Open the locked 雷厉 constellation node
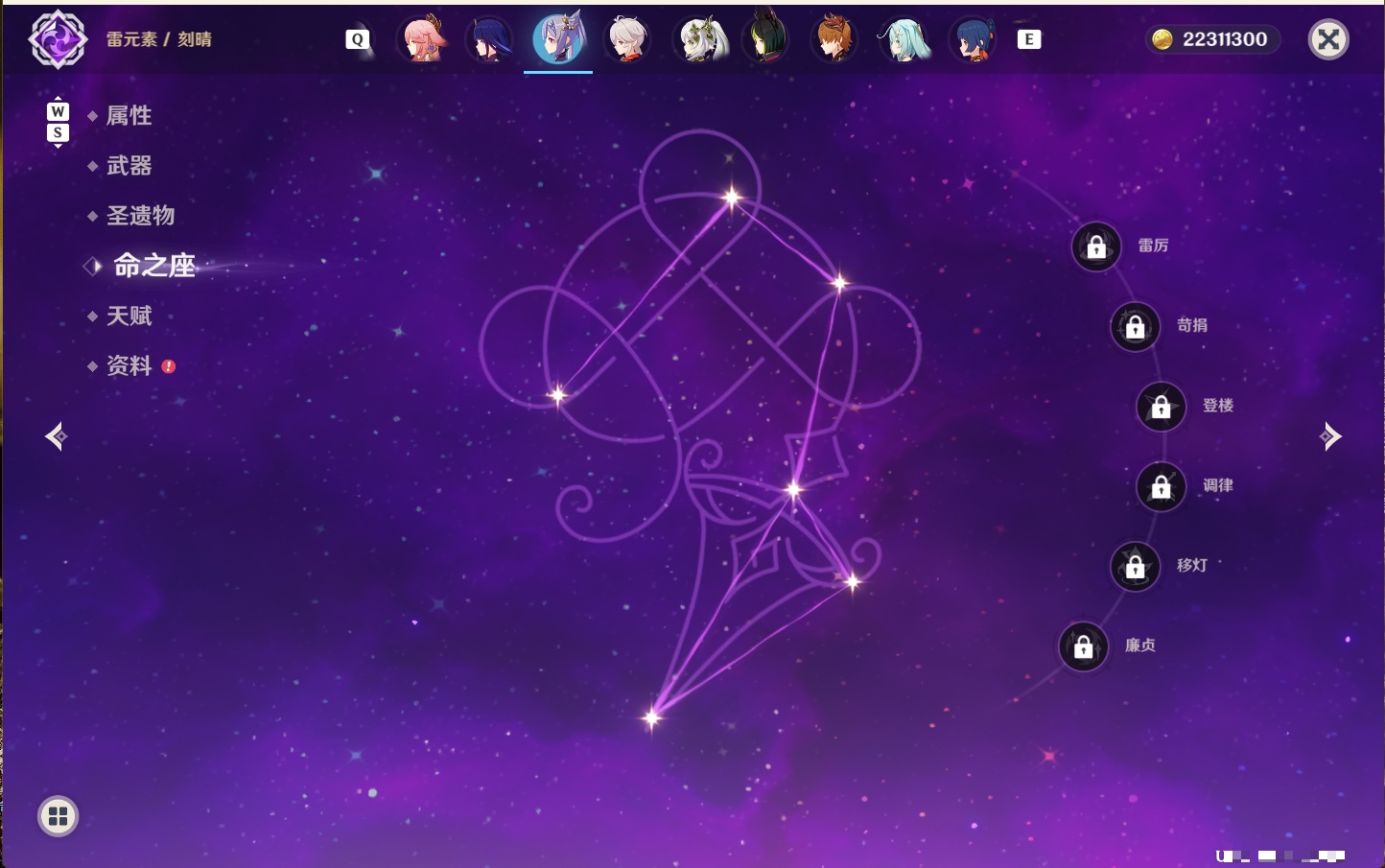The width and height of the screenshot is (1385, 868). pyautogui.click(x=1096, y=246)
